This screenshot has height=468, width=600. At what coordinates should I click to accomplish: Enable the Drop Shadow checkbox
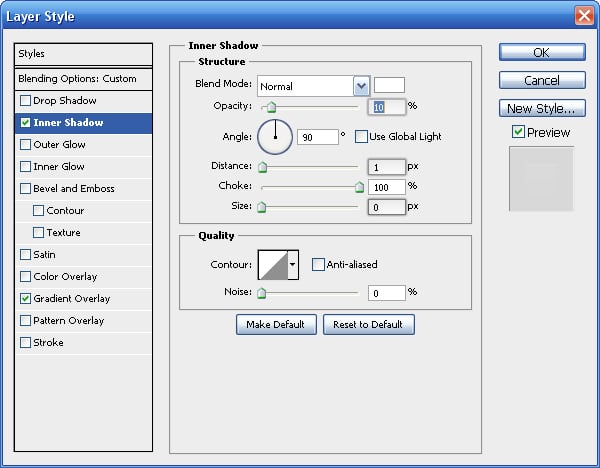(x=25, y=101)
